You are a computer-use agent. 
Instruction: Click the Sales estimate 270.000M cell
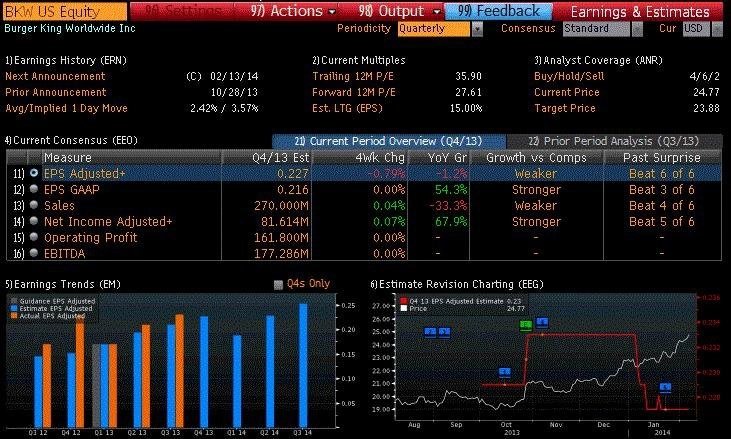pos(281,206)
